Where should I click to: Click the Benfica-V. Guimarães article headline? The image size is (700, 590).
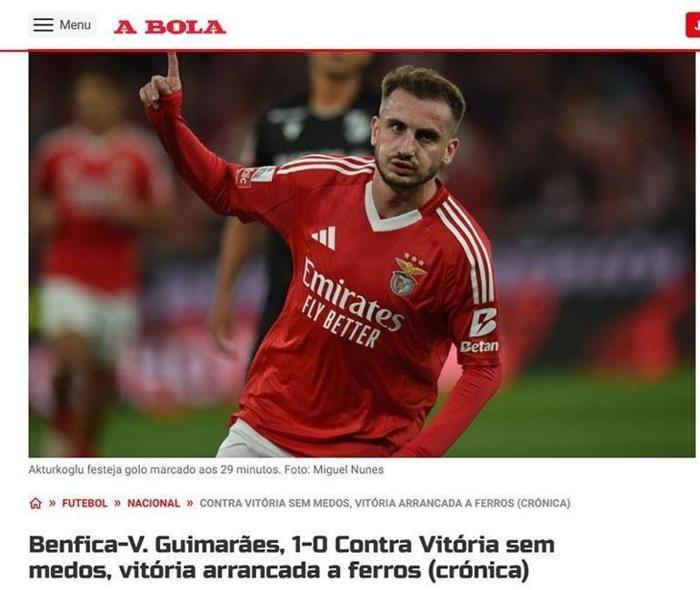click(x=292, y=557)
